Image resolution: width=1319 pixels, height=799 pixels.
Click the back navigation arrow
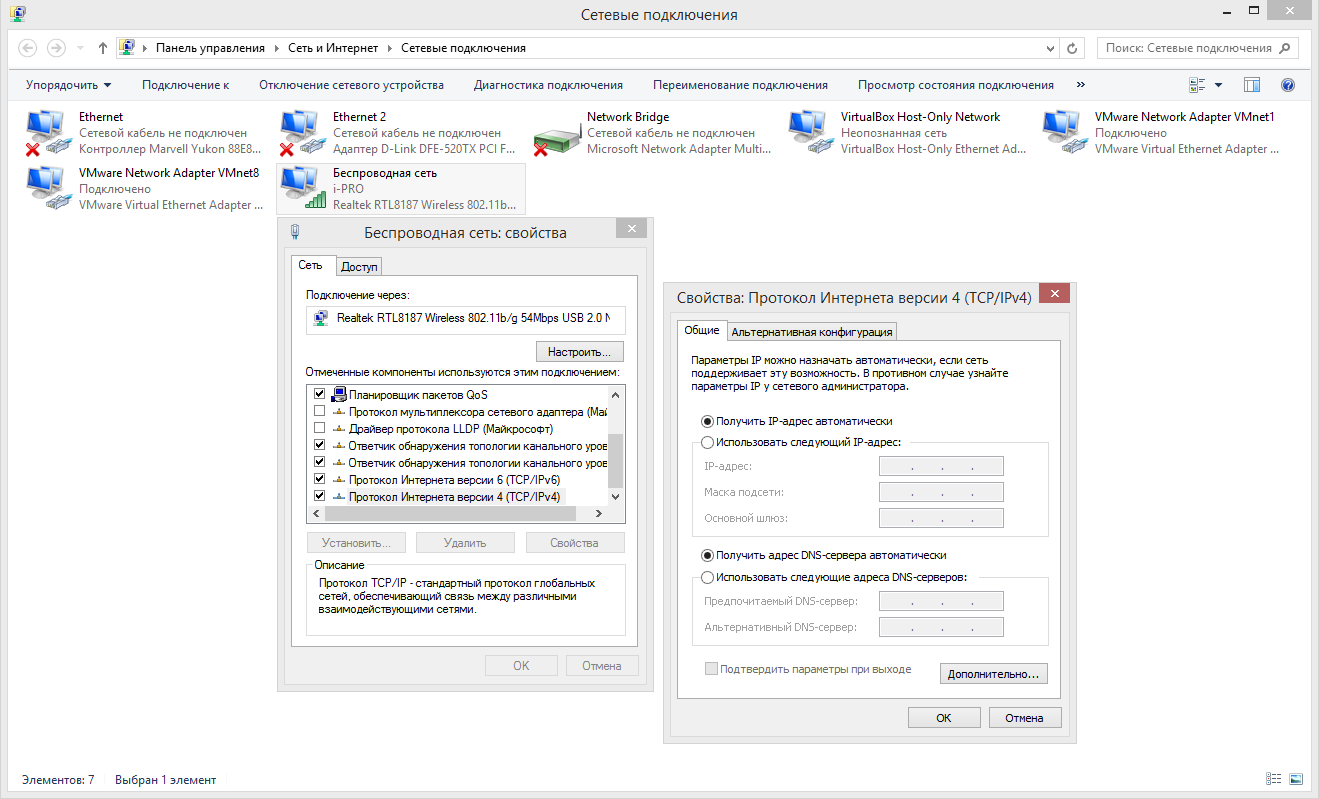tap(28, 48)
